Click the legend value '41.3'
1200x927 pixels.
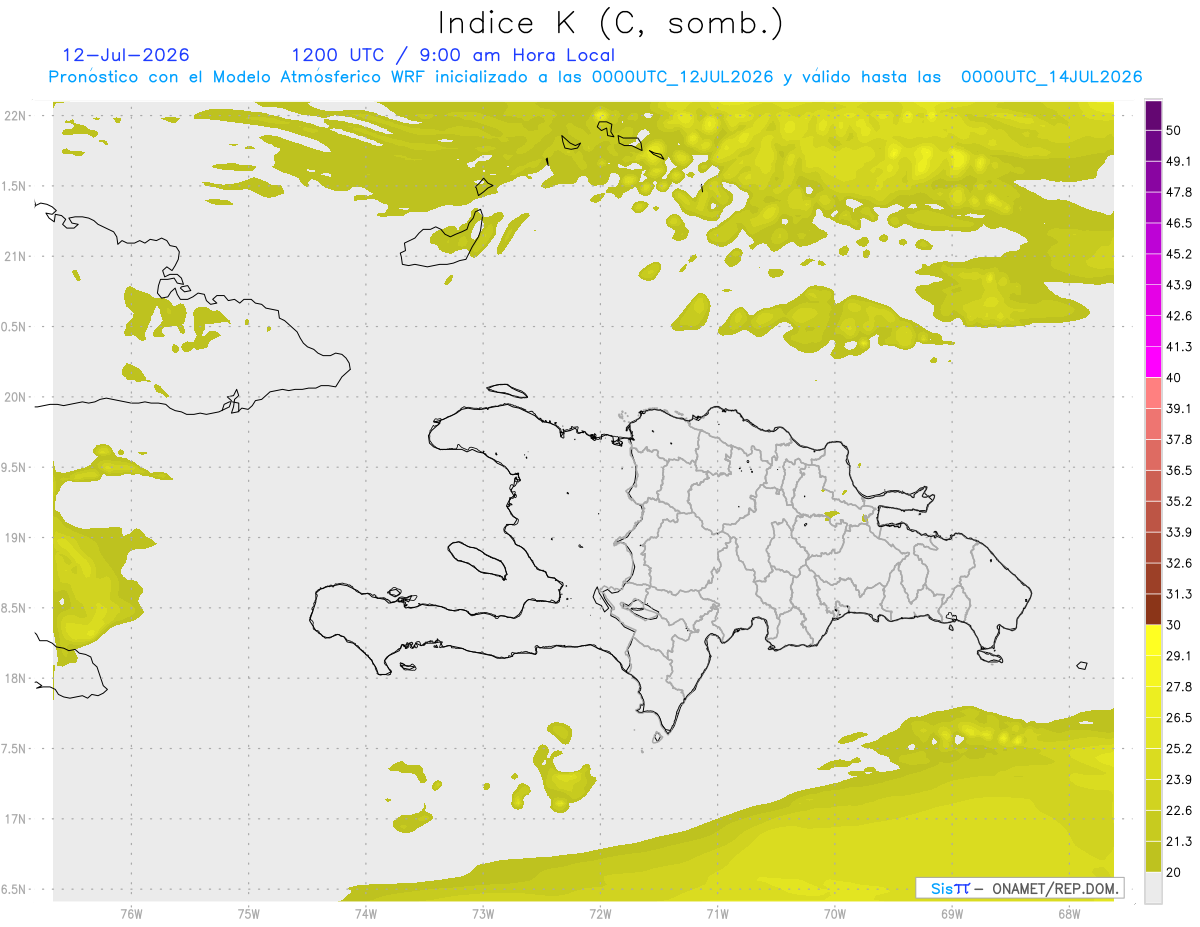[1178, 347]
